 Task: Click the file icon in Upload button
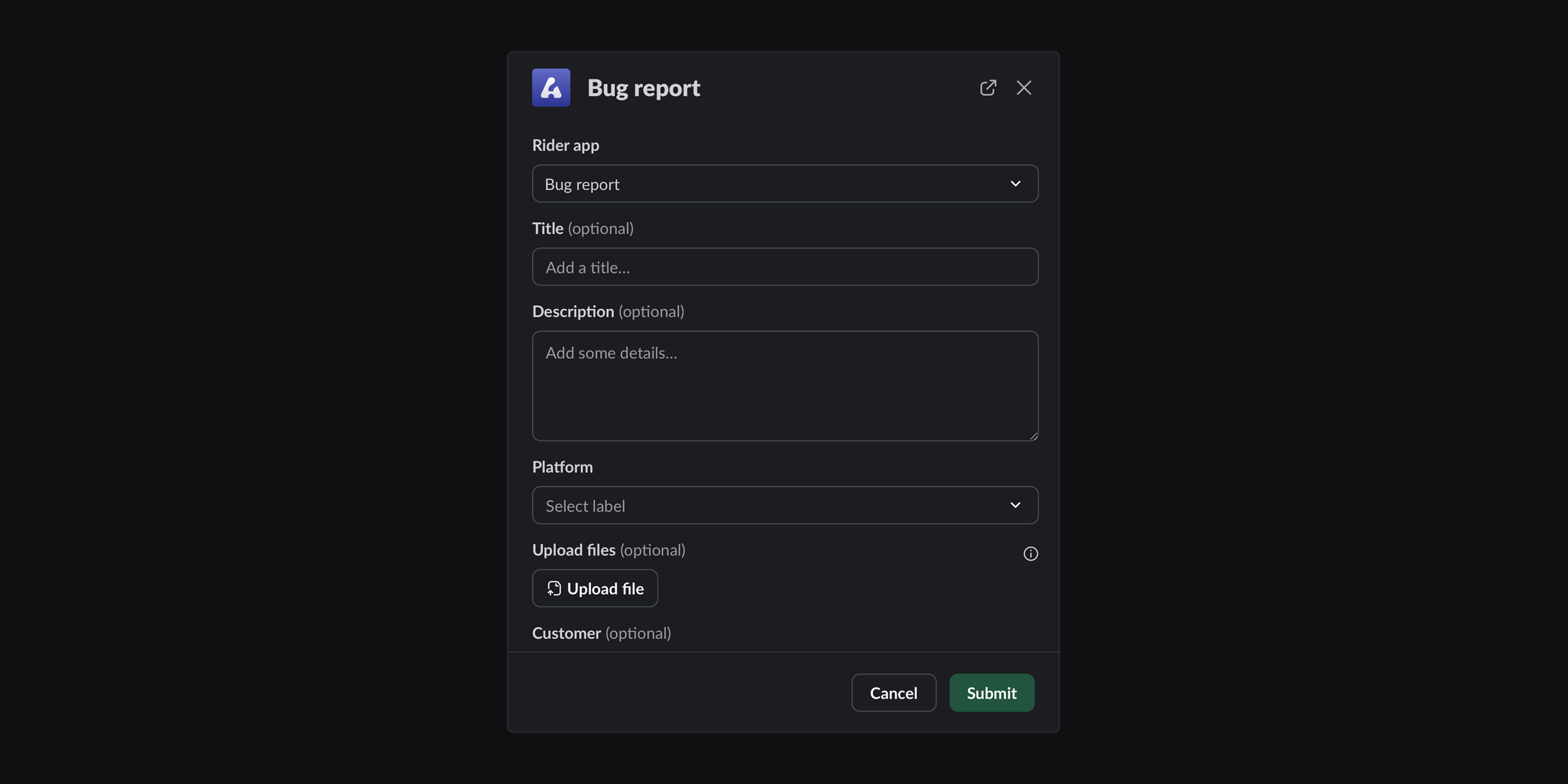553,588
